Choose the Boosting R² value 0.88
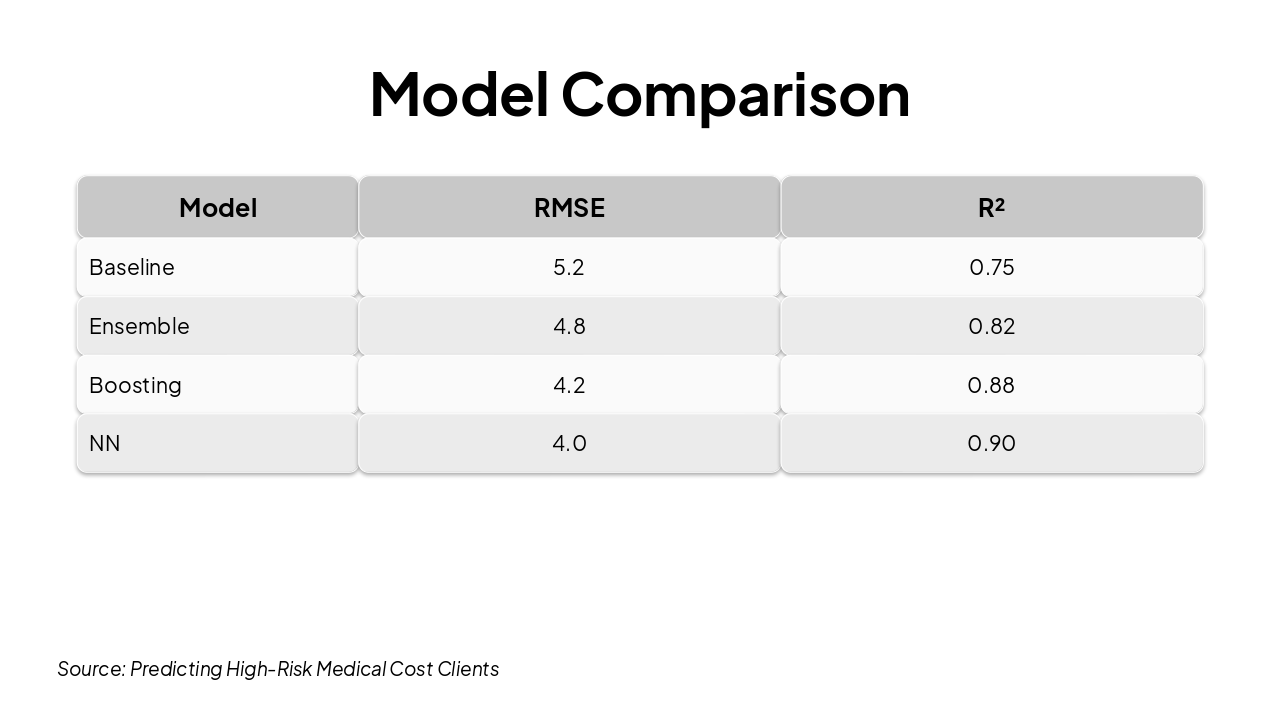Image resolution: width=1280 pixels, height=720 pixels. tap(991, 385)
